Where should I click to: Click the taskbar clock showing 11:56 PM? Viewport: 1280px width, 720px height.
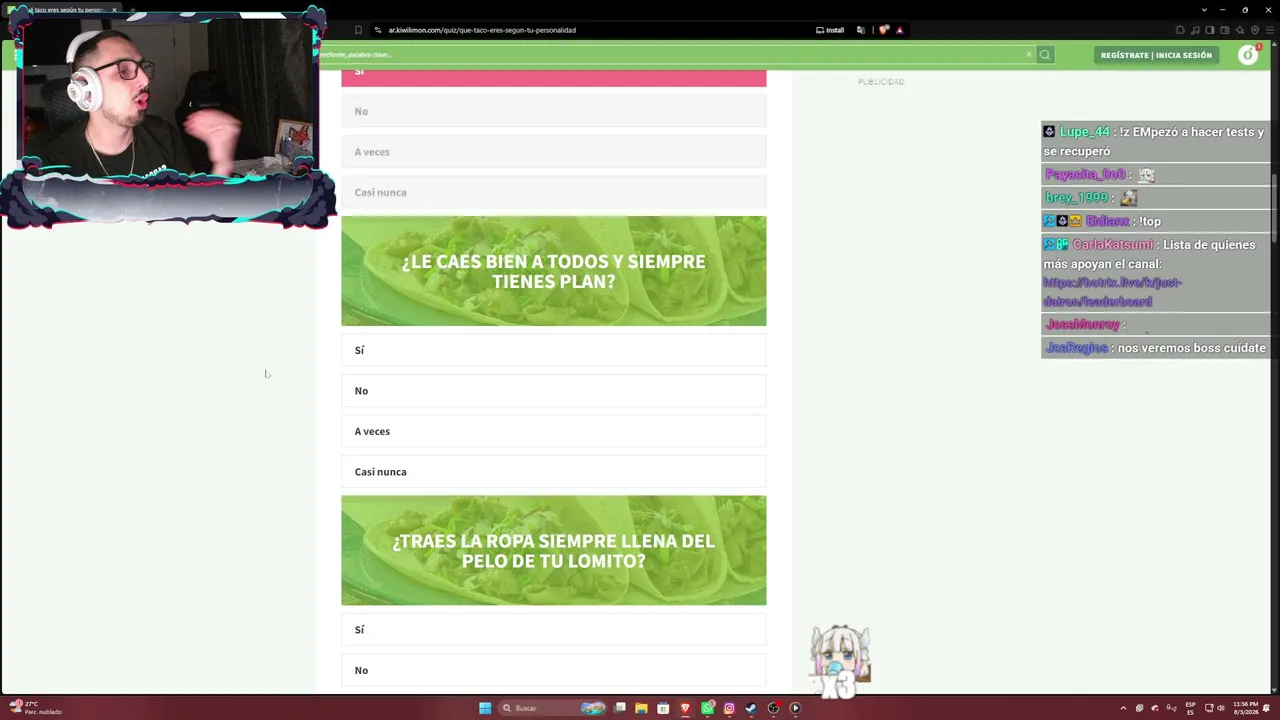tap(1246, 708)
